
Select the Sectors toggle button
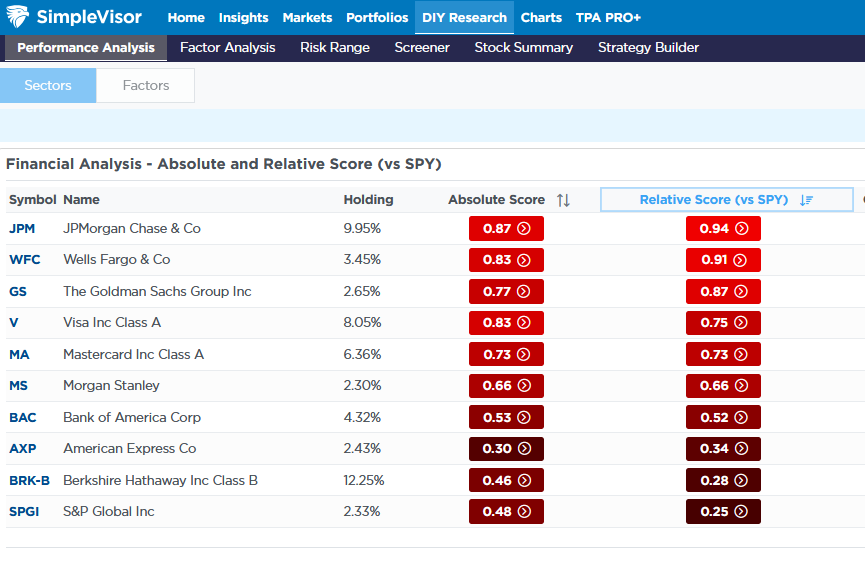click(x=48, y=85)
